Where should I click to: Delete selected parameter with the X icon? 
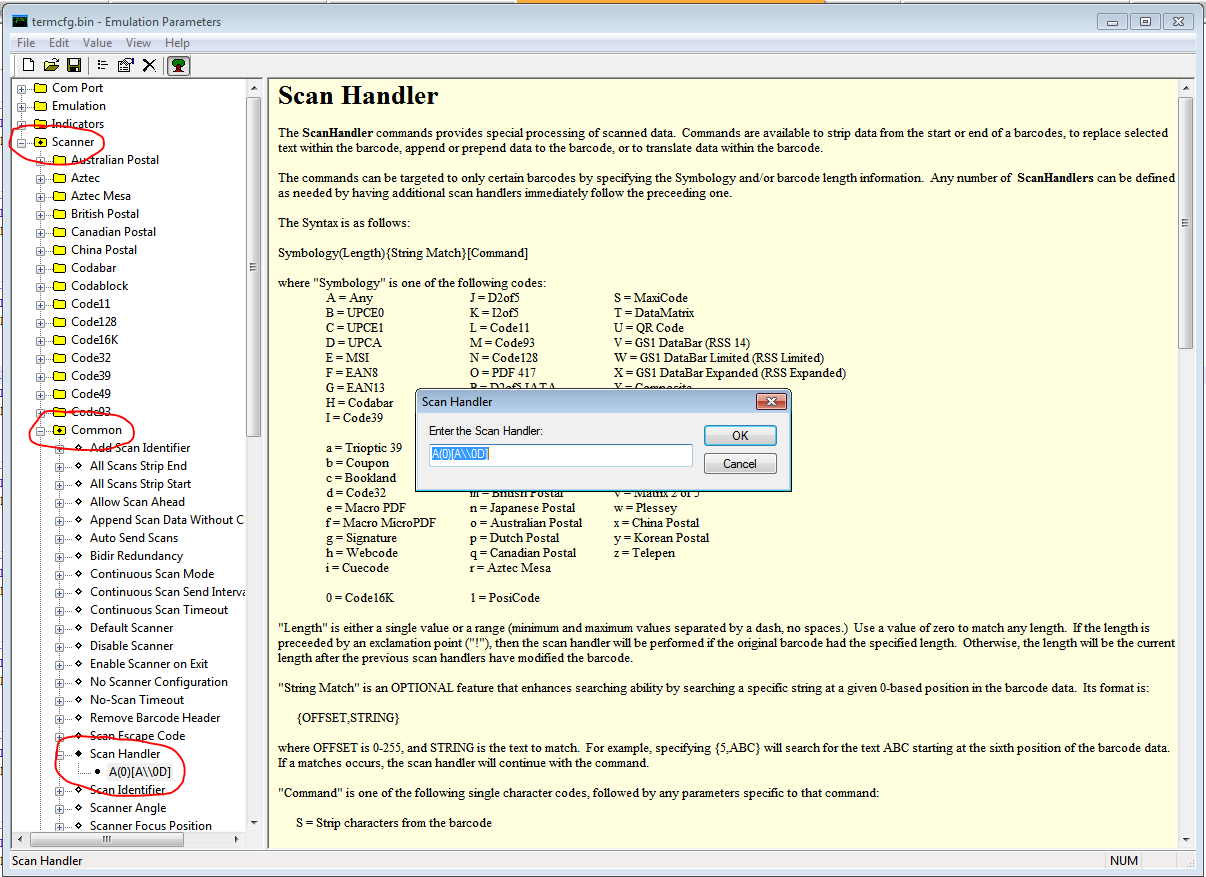click(150, 64)
